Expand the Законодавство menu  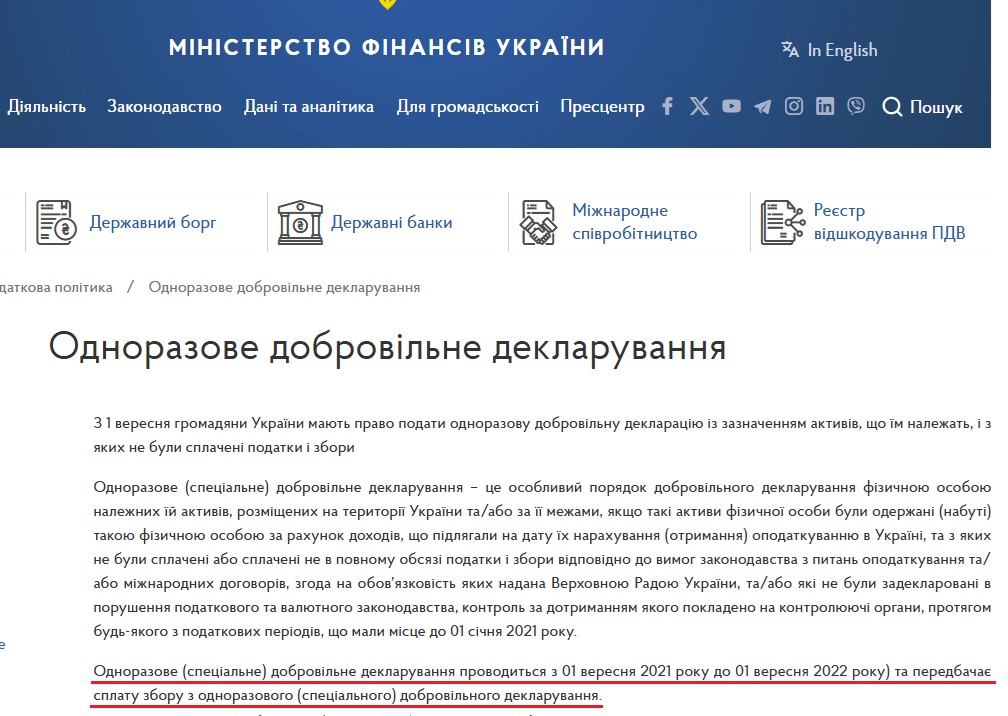coord(164,106)
